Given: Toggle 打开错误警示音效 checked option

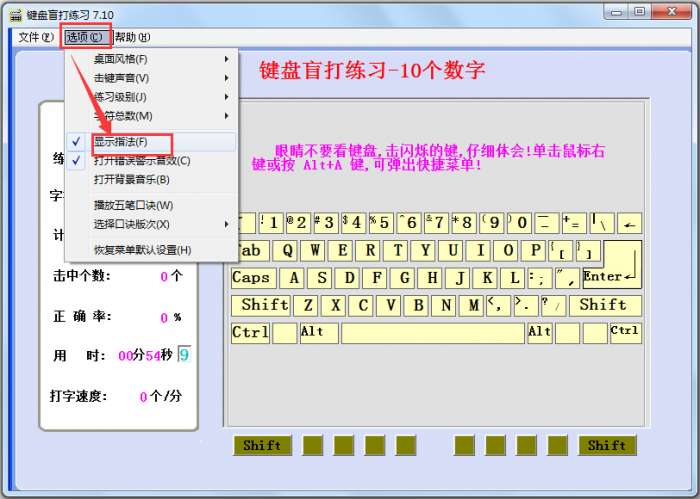Looking at the screenshot, I should [x=141, y=160].
